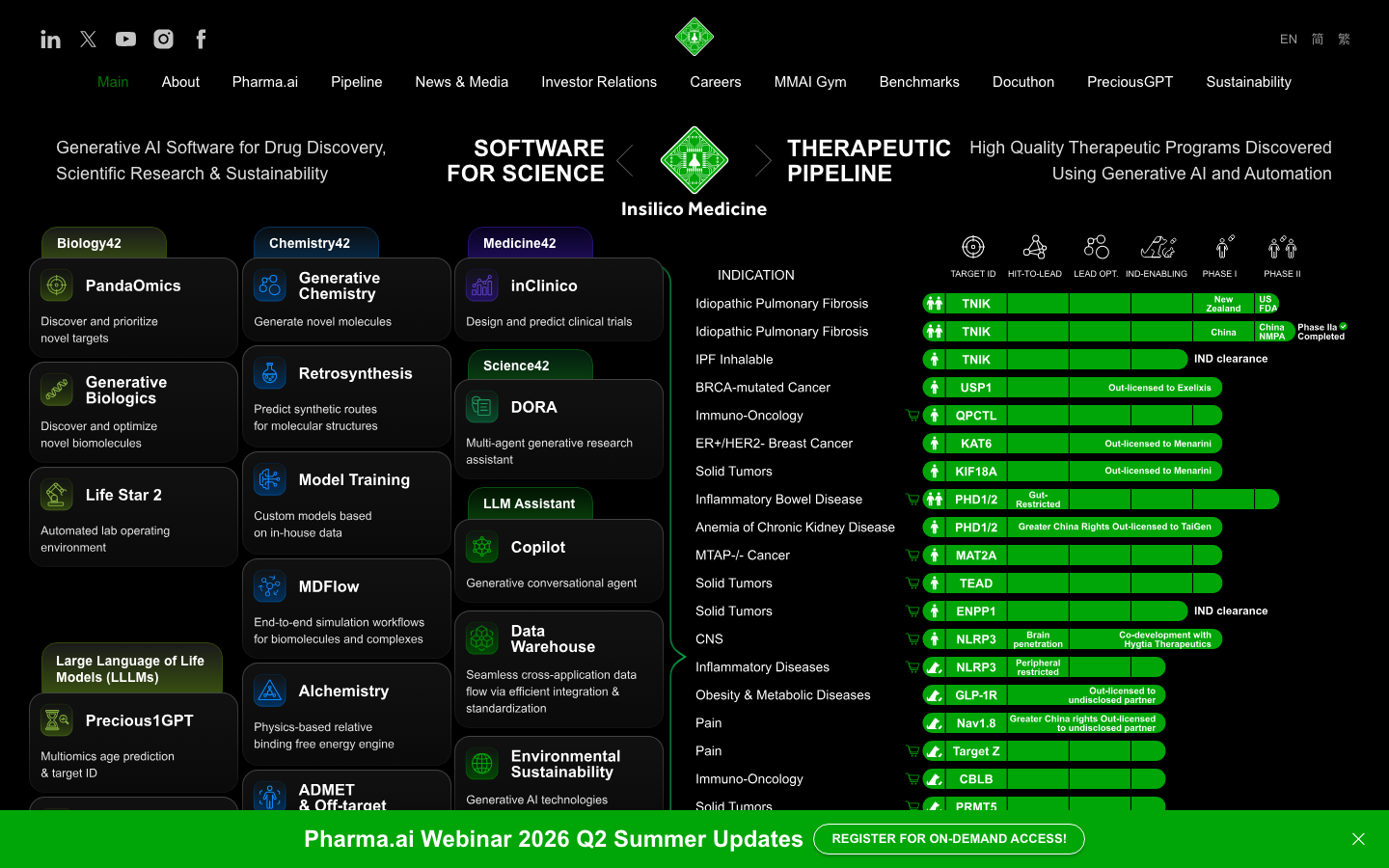The image size is (1389, 868).
Task: Switch language to Traditional Chinese (繁)
Action: coord(1344,39)
